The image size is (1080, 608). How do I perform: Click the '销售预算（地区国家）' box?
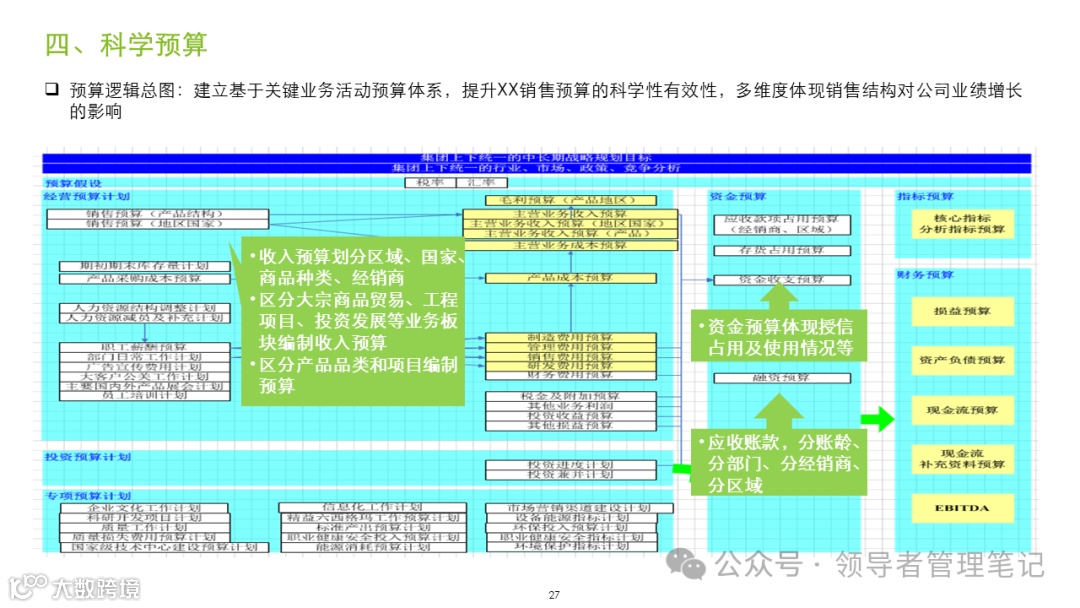pyautogui.click(x=158, y=224)
